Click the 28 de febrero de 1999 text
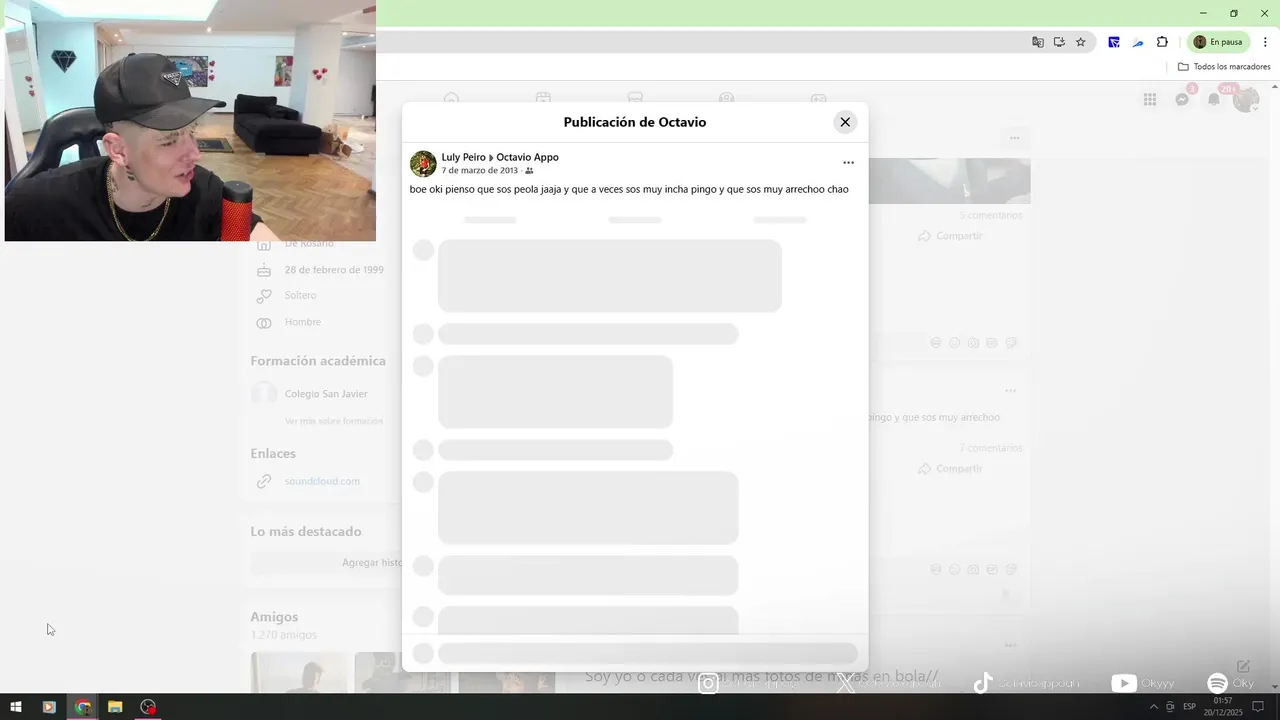The width and height of the screenshot is (1280, 720). [x=334, y=270]
